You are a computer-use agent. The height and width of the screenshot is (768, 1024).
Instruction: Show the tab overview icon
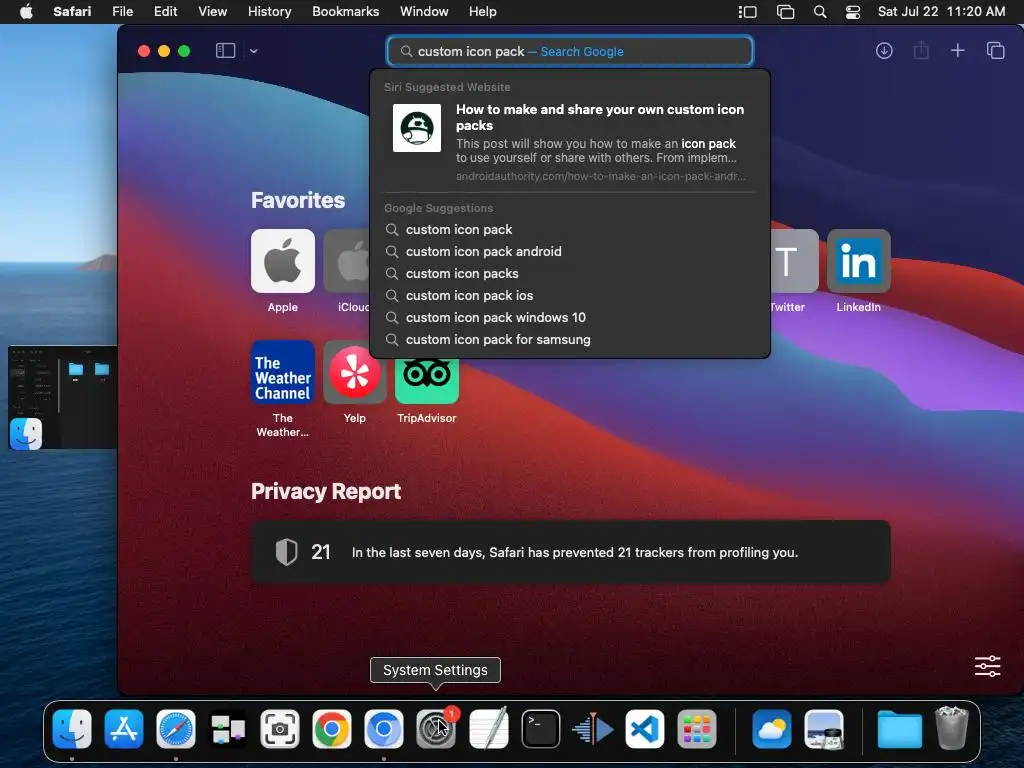(x=995, y=50)
